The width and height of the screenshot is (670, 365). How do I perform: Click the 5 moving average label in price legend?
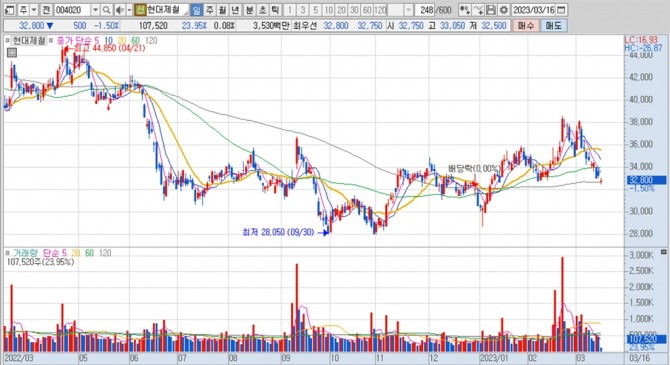tap(97, 41)
